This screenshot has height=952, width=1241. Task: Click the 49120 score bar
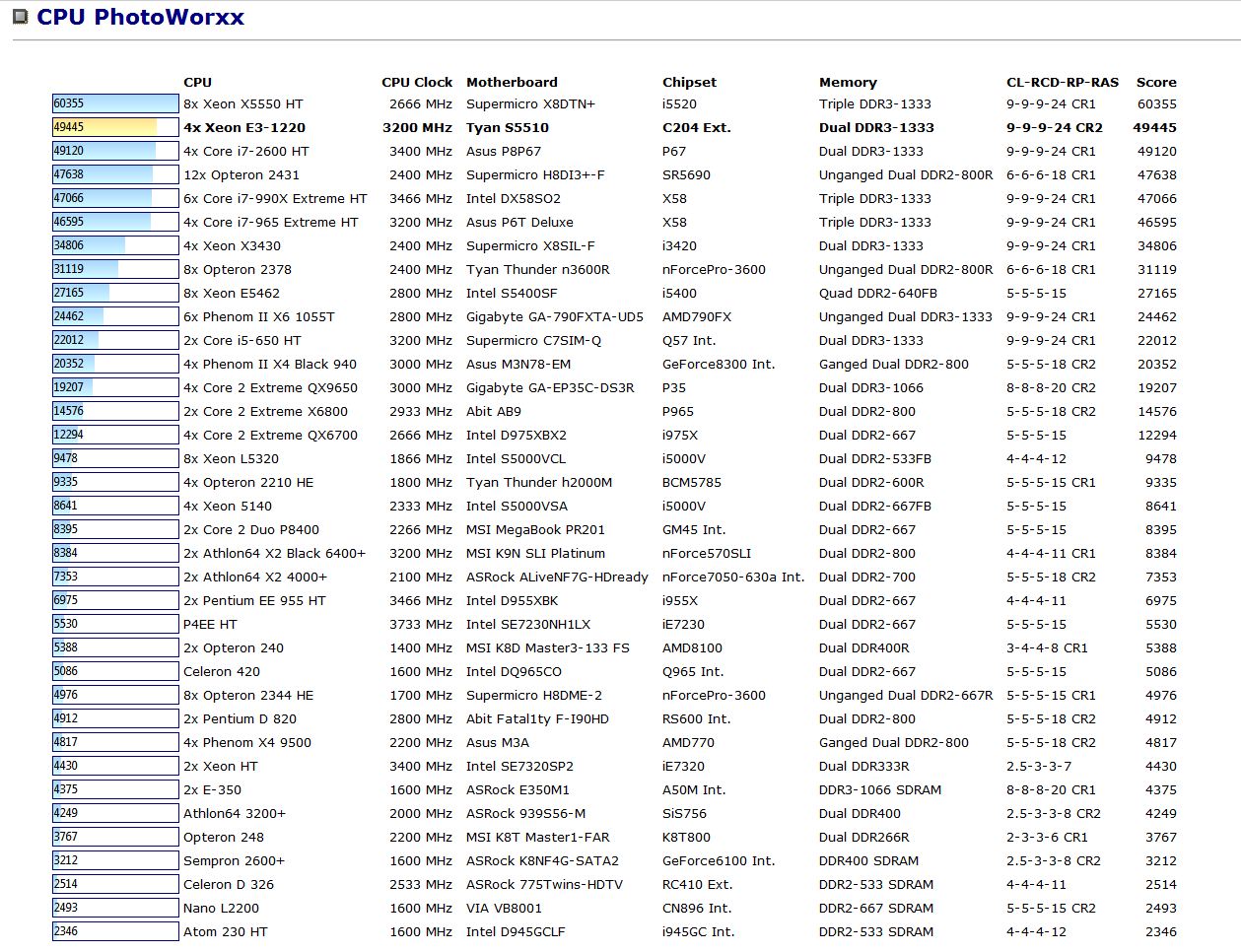115,151
